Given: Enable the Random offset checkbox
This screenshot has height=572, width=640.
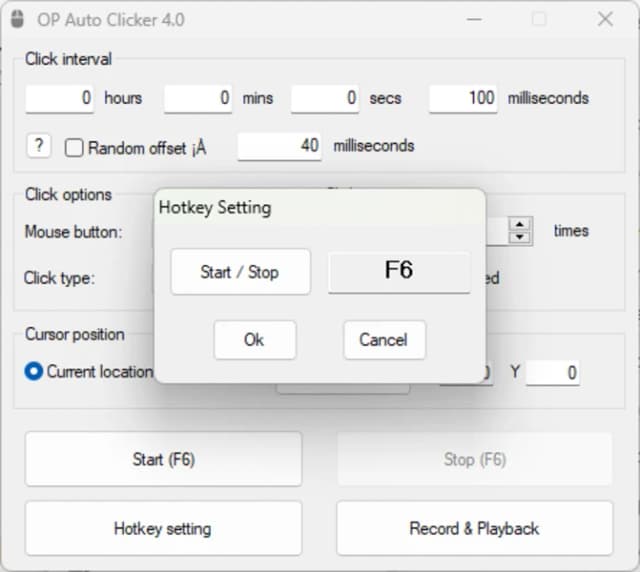Looking at the screenshot, I should 74,148.
